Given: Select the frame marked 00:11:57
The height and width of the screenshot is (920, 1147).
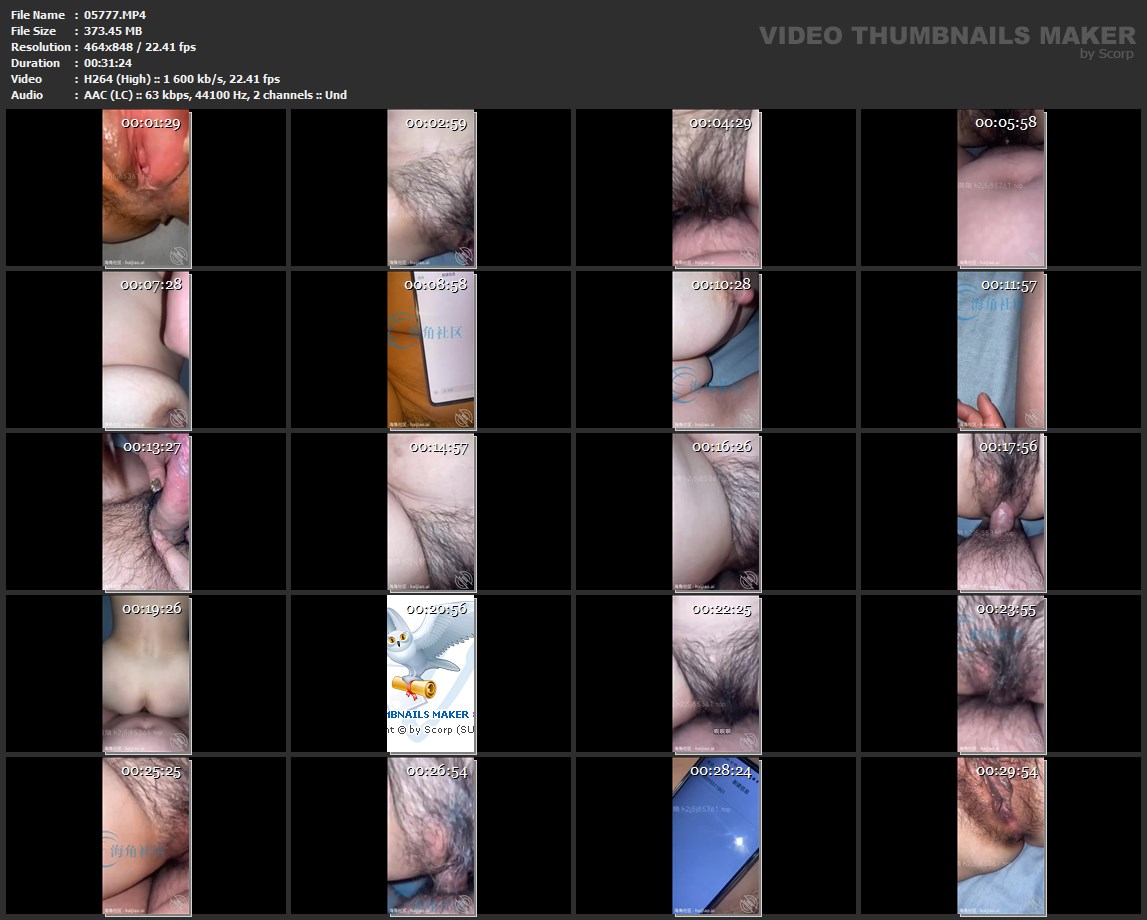Looking at the screenshot, I should coord(1001,350).
